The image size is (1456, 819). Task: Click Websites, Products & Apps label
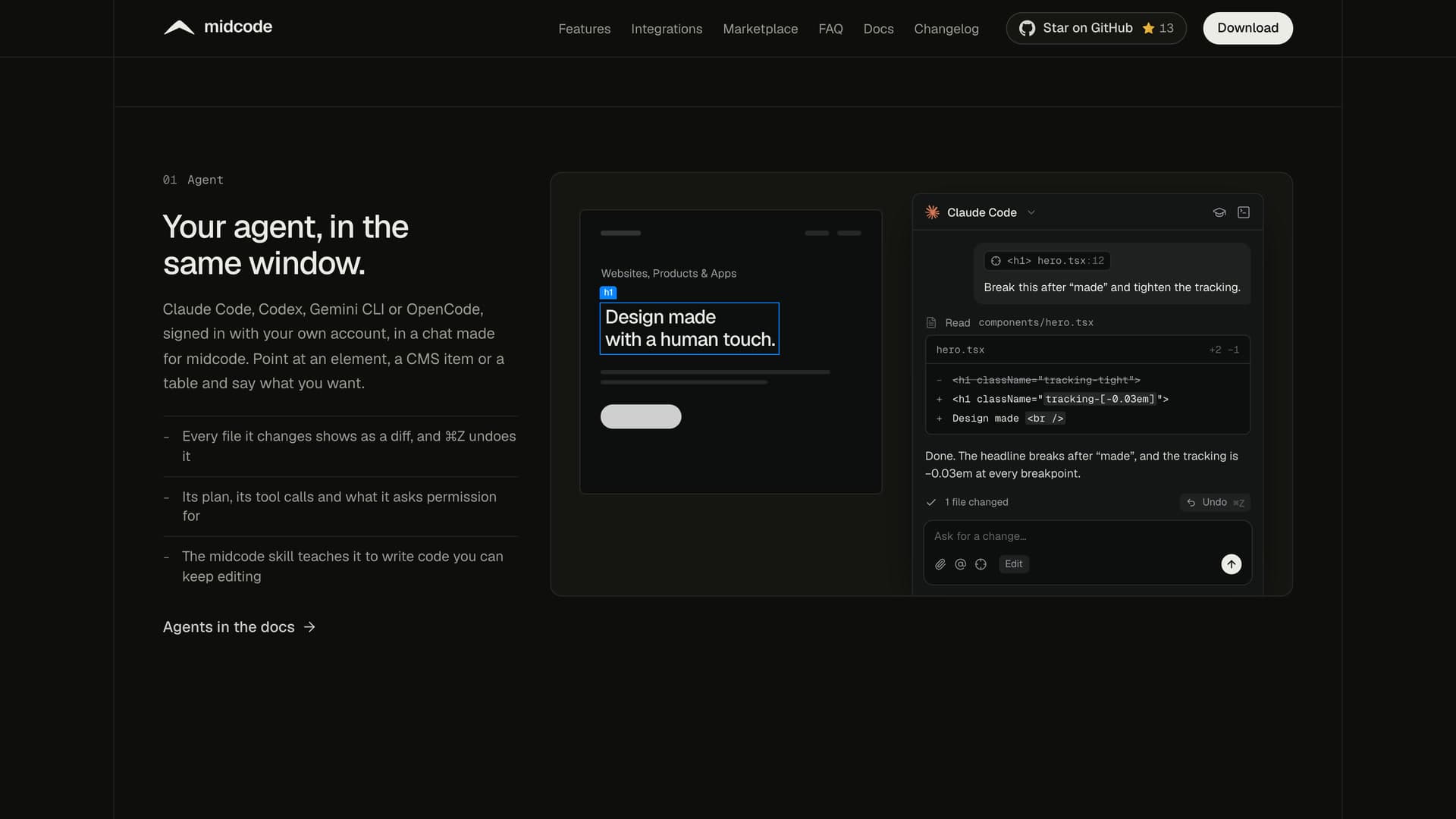(669, 274)
